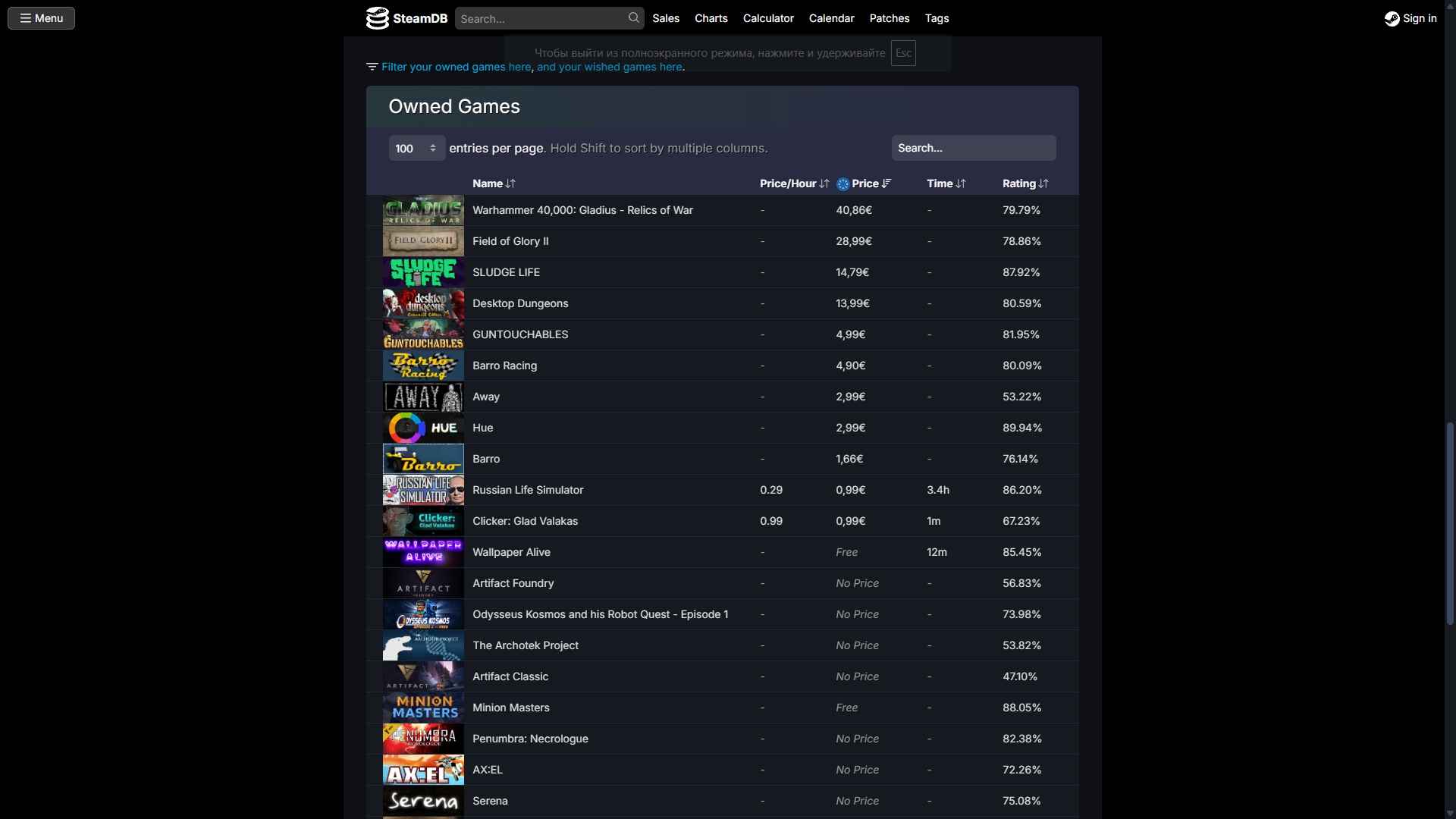The height and width of the screenshot is (819, 1456).
Task: Open 'SLUDGE LIFE' title
Action: click(x=506, y=272)
